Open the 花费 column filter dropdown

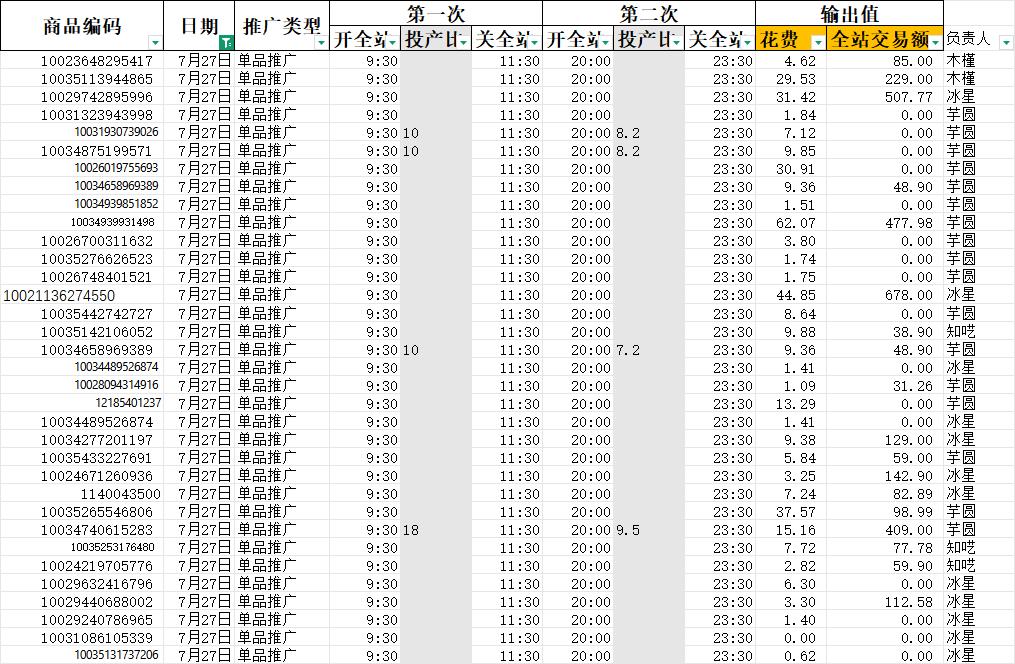[x=818, y=43]
